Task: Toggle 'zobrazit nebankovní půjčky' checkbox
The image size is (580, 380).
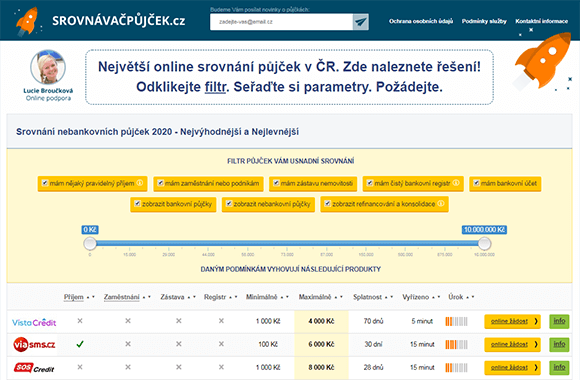Action: click(229, 204)
